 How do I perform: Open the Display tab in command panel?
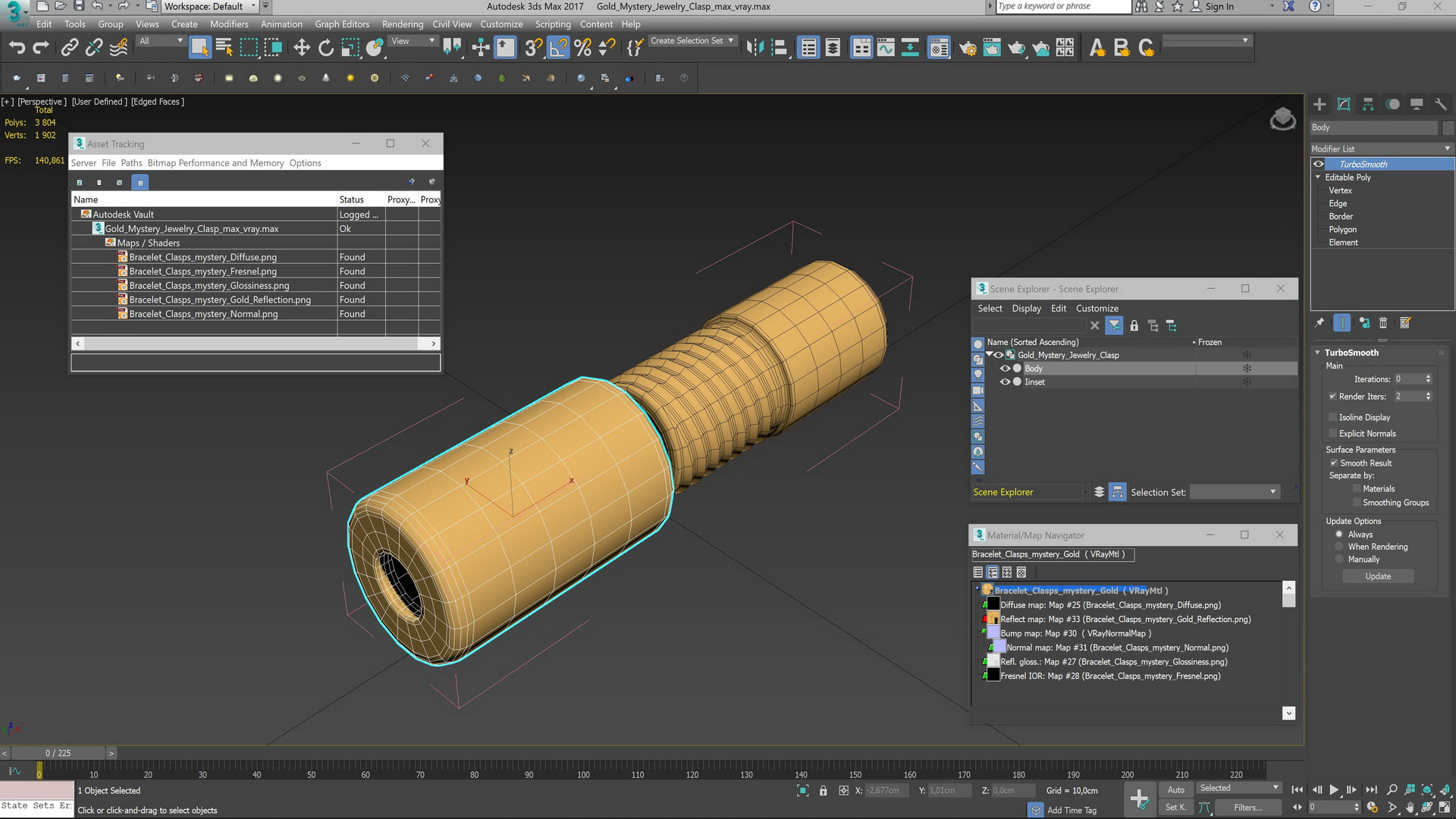pyautogui.click(x=1417, y=105)
